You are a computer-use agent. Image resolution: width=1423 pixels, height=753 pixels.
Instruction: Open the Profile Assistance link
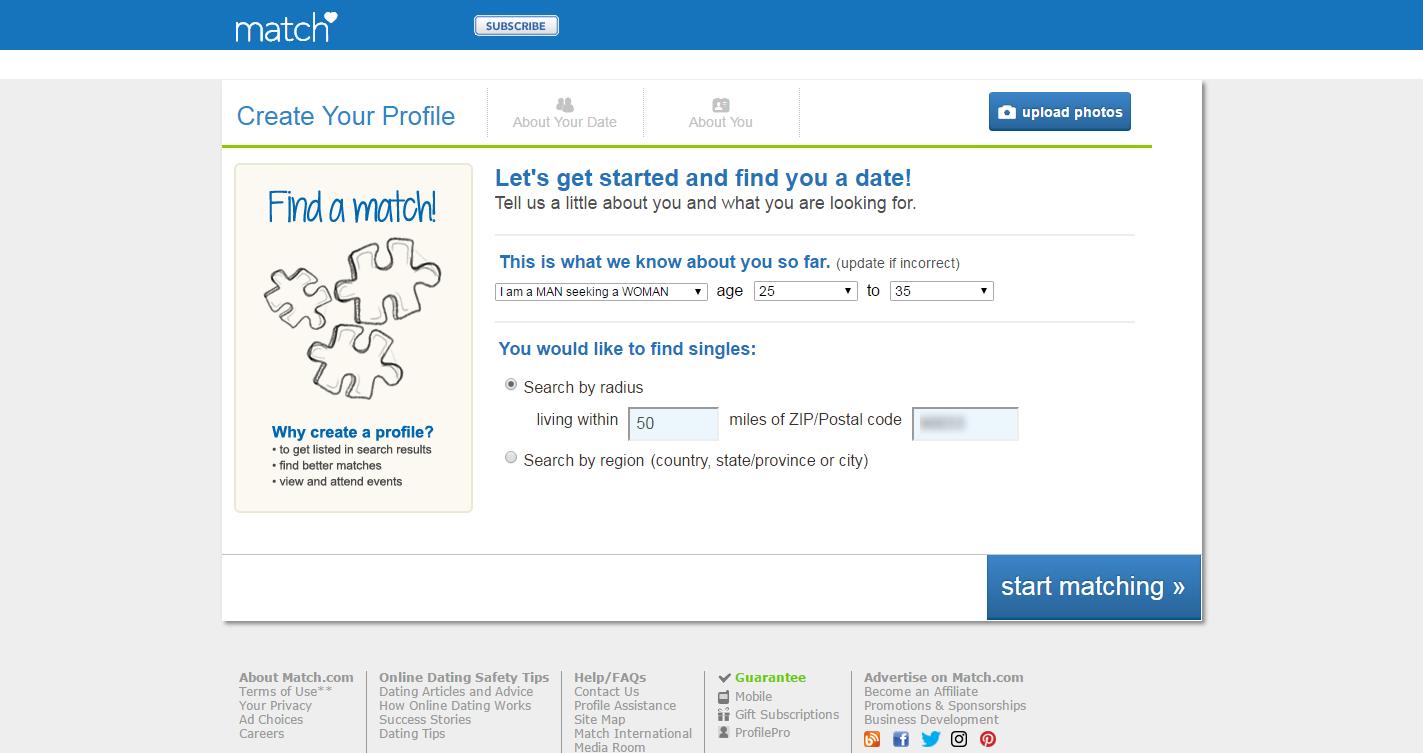pyautogui.click(x=625, y=706)
